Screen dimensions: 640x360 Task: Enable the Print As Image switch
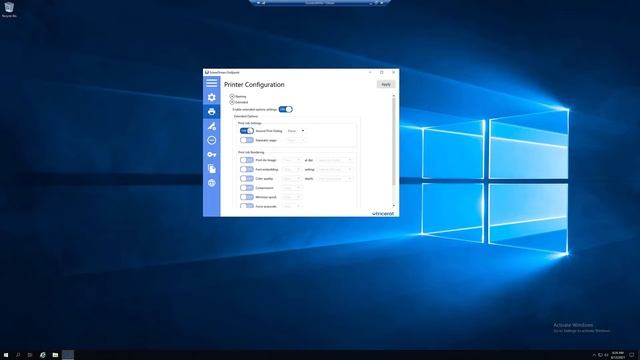(247, 160)
